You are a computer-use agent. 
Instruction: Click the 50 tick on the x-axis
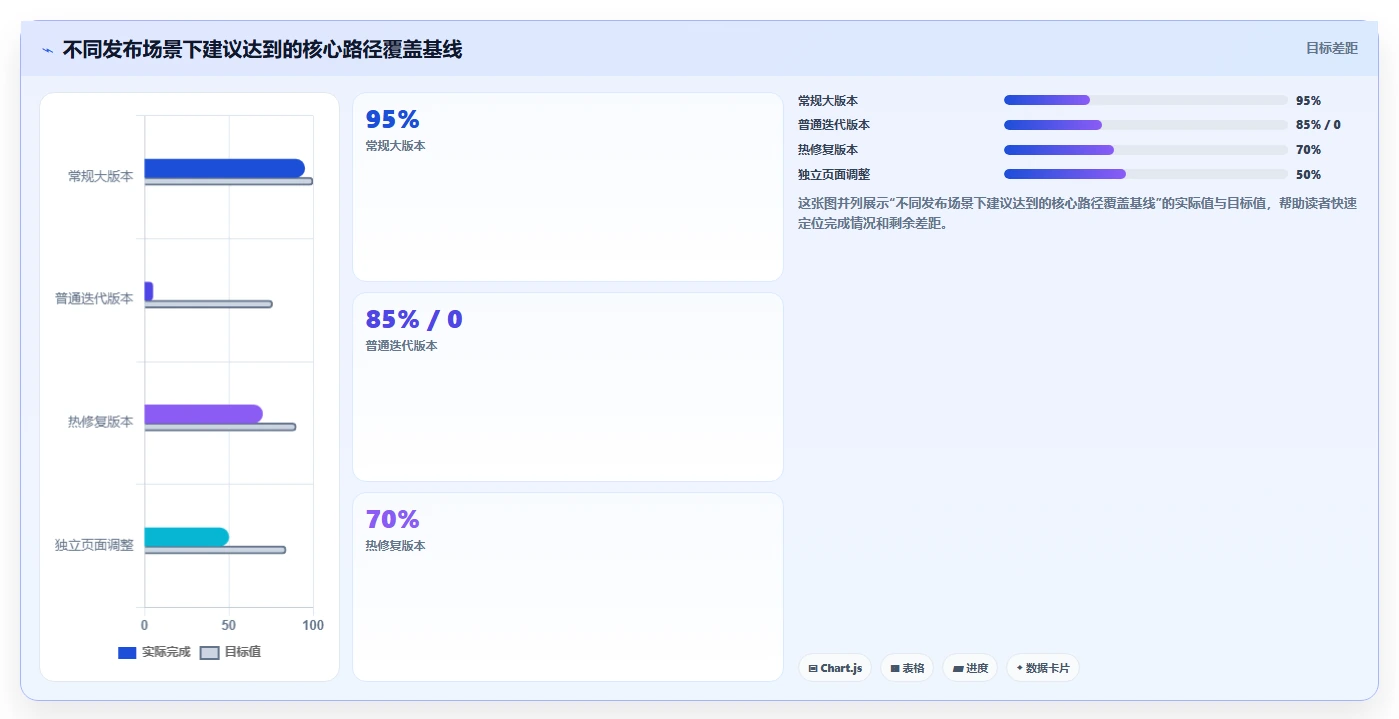(x=229, y=625)
